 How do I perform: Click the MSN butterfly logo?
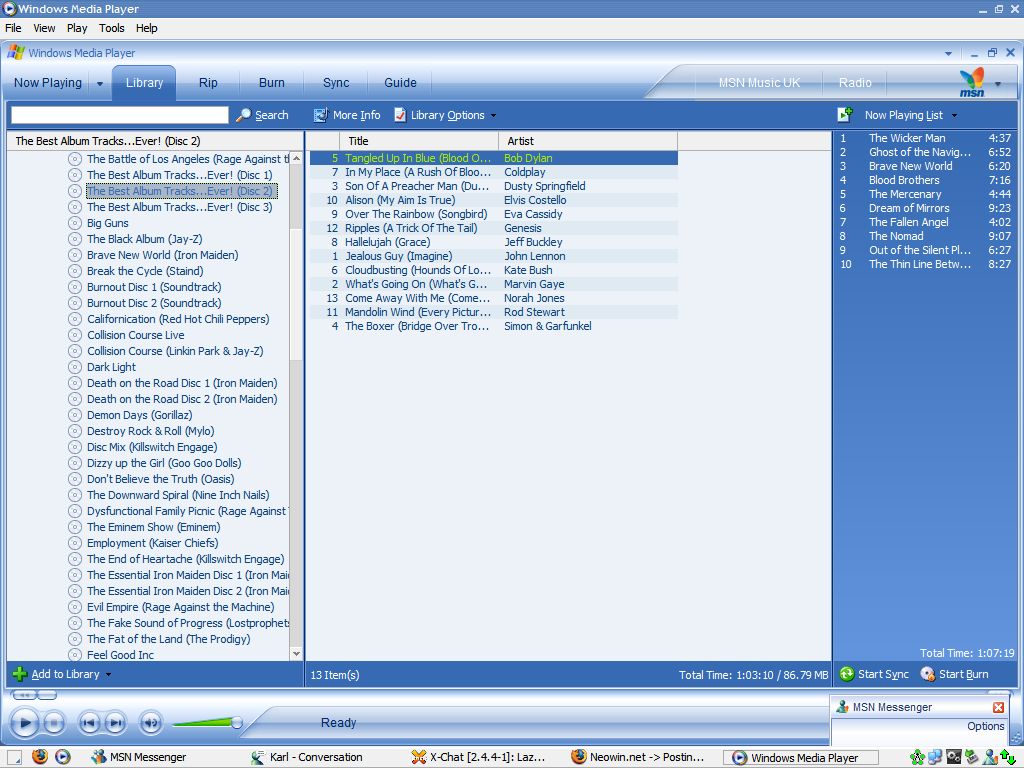point(972,82)
